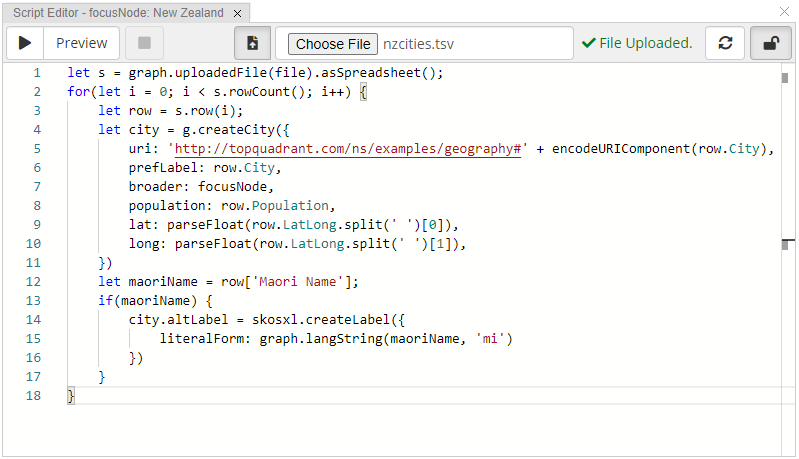The width and height of the screenshot is (799, 459).
Task: Click the scrollbar overview marker on right edge
Action: pyautogui.click(x=789, y=243)
